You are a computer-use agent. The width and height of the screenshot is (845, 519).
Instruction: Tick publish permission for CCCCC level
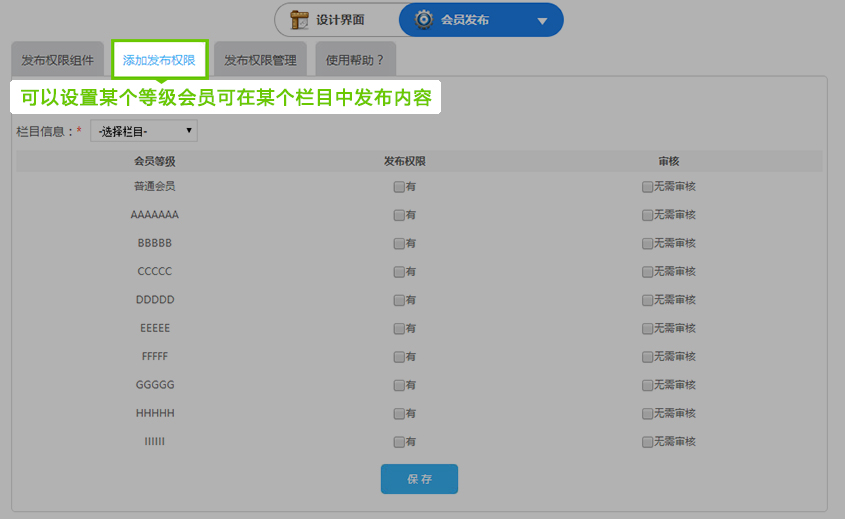[399, 272]
